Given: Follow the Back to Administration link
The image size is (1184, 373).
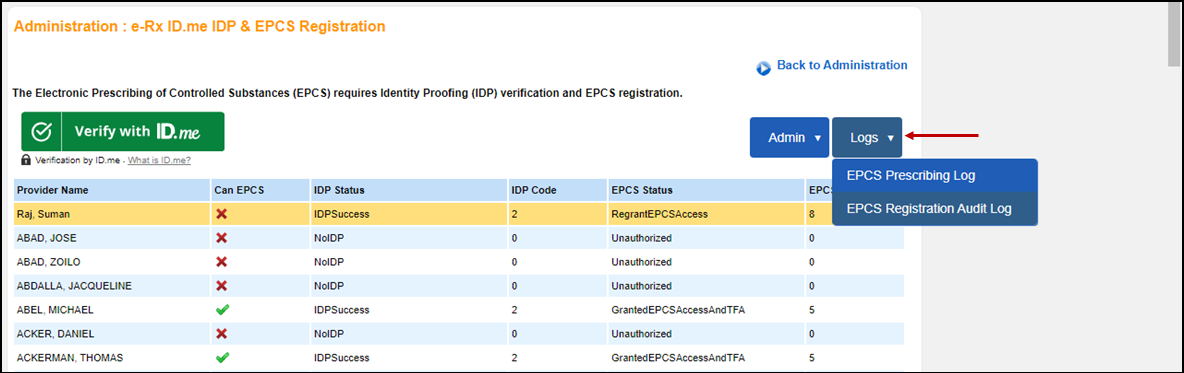Looking at the screenshot, I should click(x=842, y=66).
